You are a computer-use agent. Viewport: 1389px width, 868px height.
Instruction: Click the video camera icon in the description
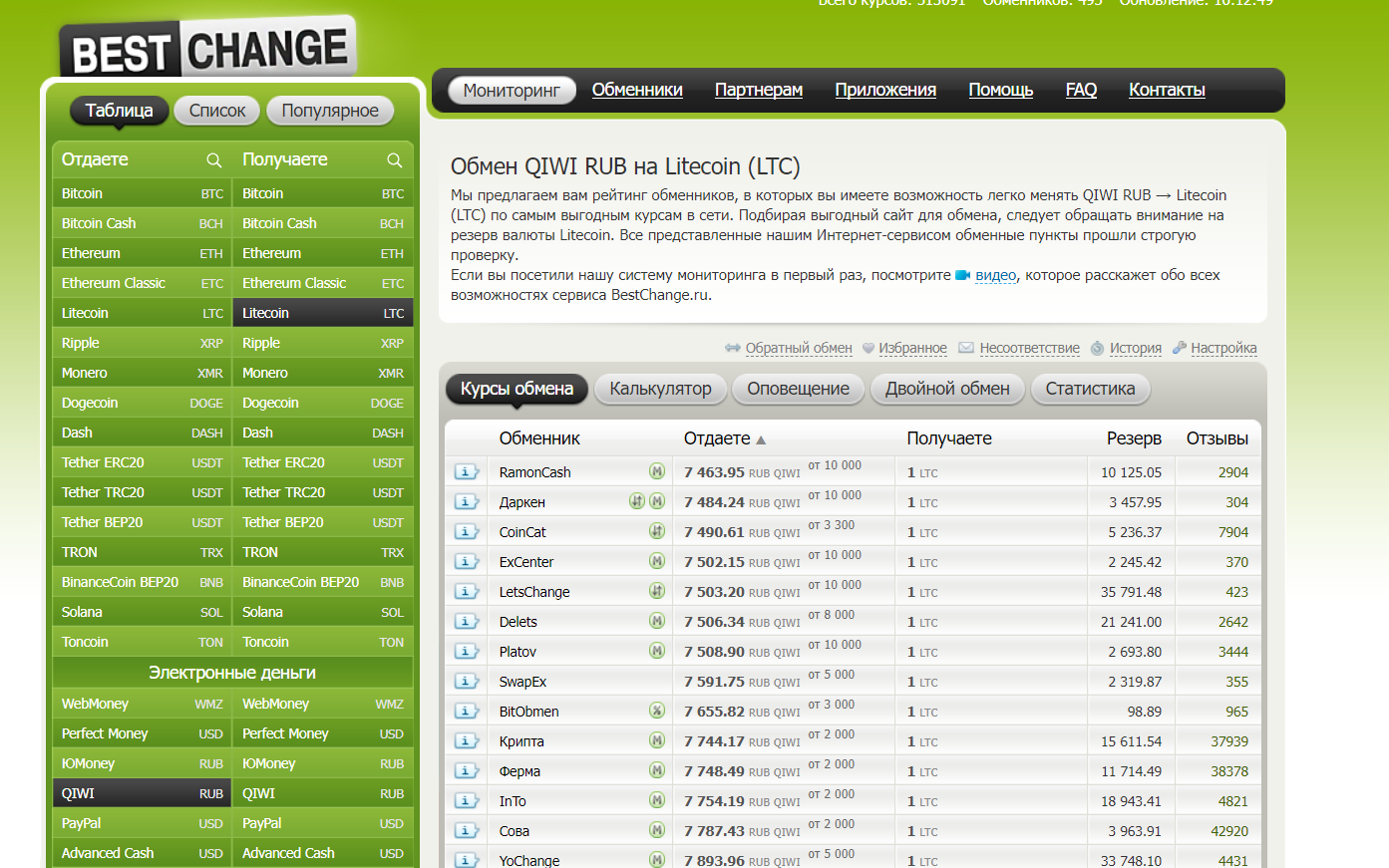tap(963, 275)
